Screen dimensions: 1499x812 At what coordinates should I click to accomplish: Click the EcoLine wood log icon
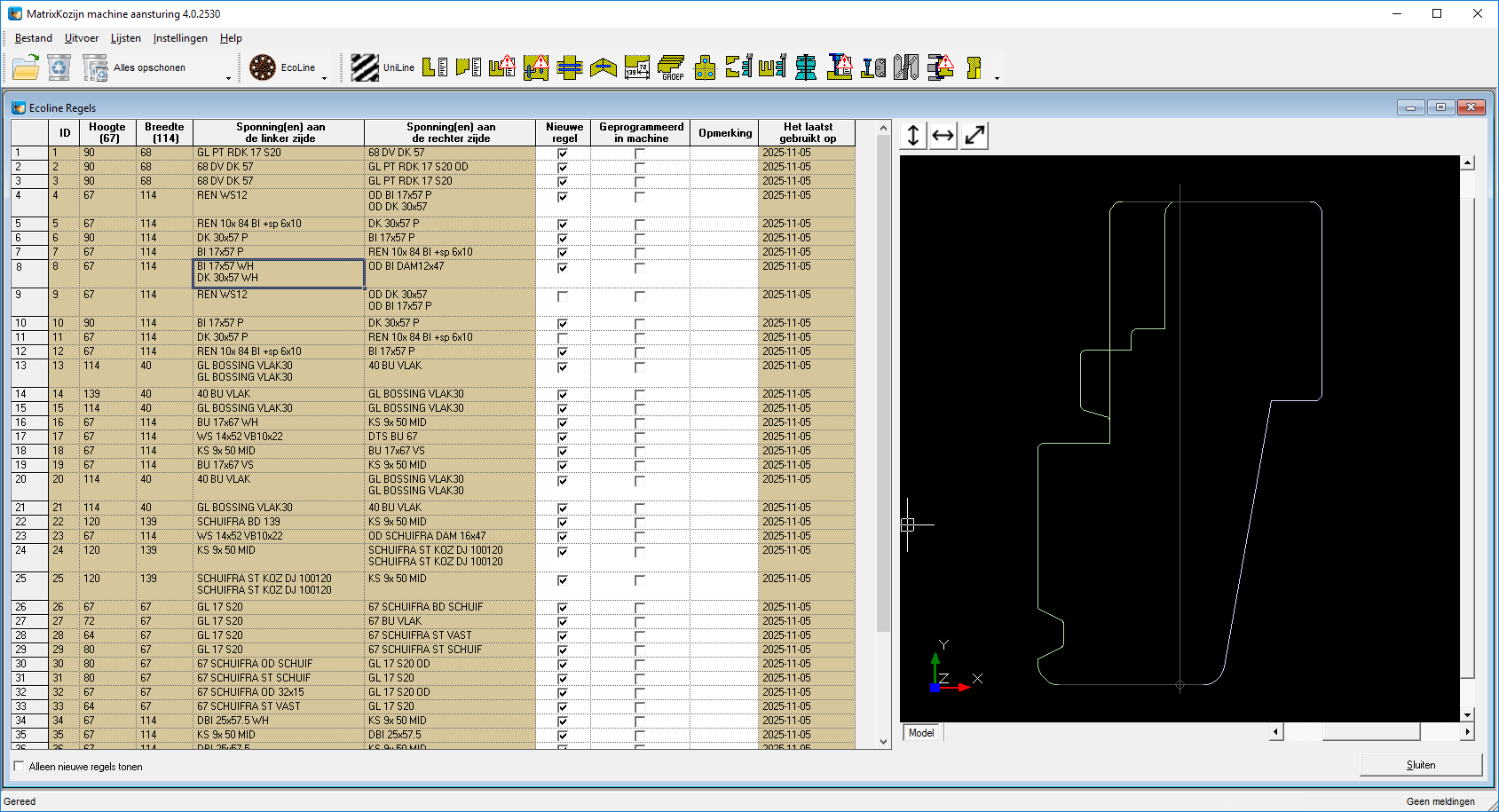(263, 67)
